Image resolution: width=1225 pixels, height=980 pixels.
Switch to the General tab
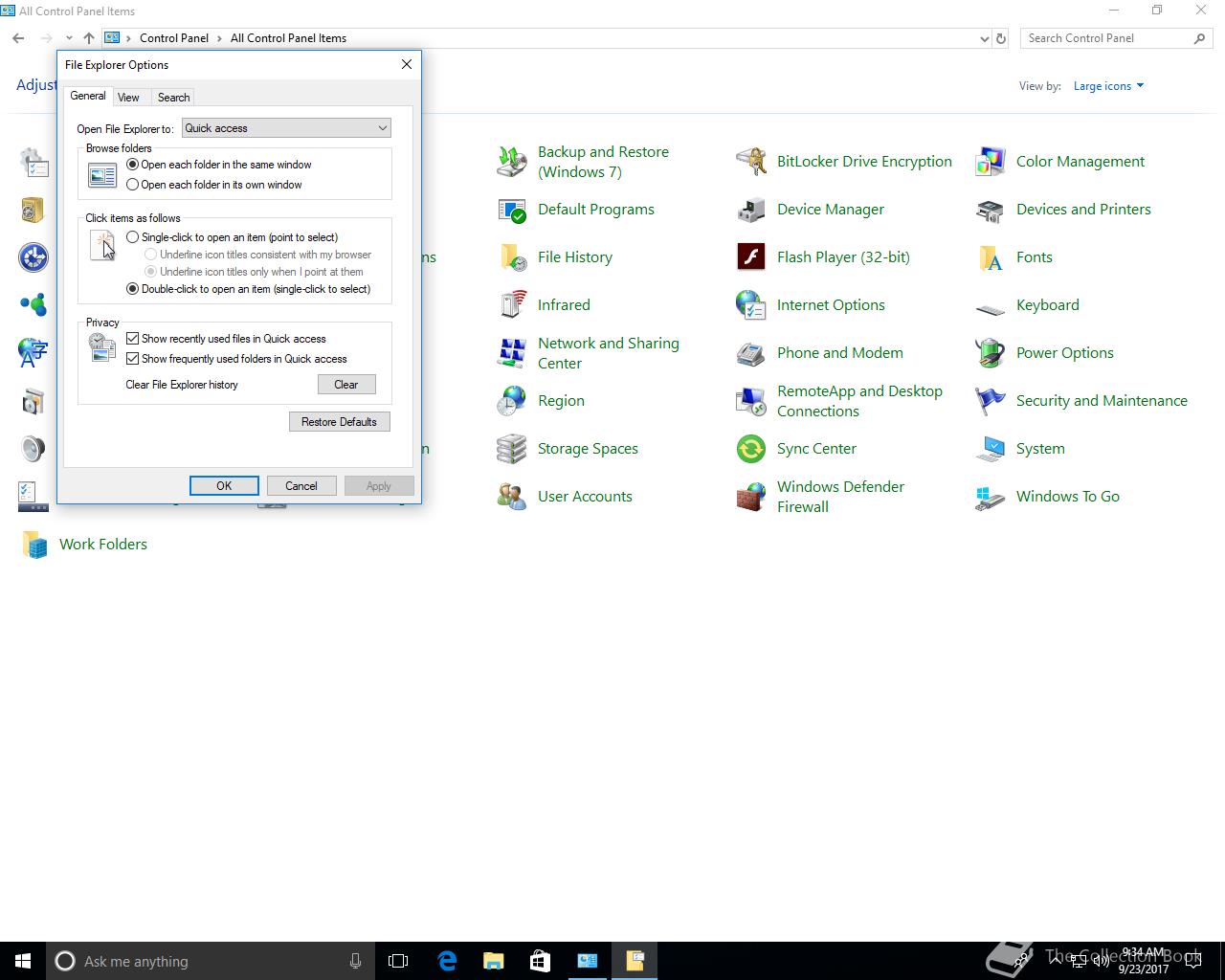coord(88,96)
